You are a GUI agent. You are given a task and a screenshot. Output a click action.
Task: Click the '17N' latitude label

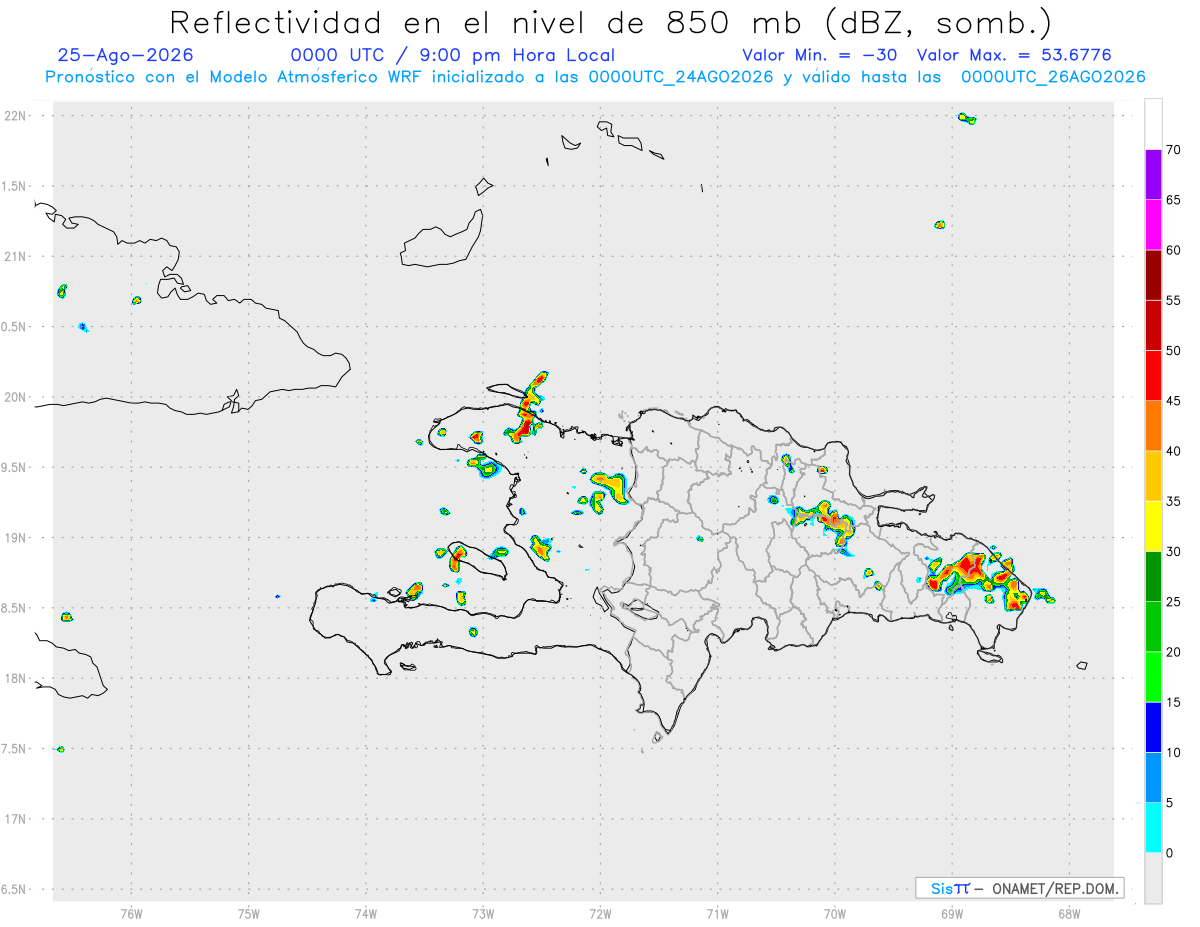pos(15,819)
